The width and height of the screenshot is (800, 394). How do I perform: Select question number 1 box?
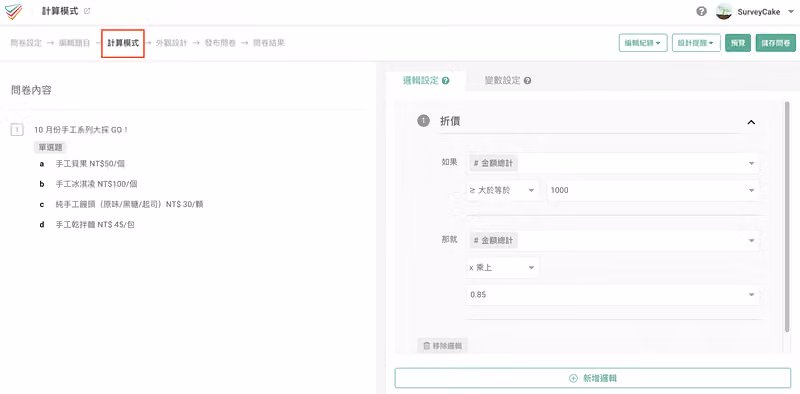17,130
